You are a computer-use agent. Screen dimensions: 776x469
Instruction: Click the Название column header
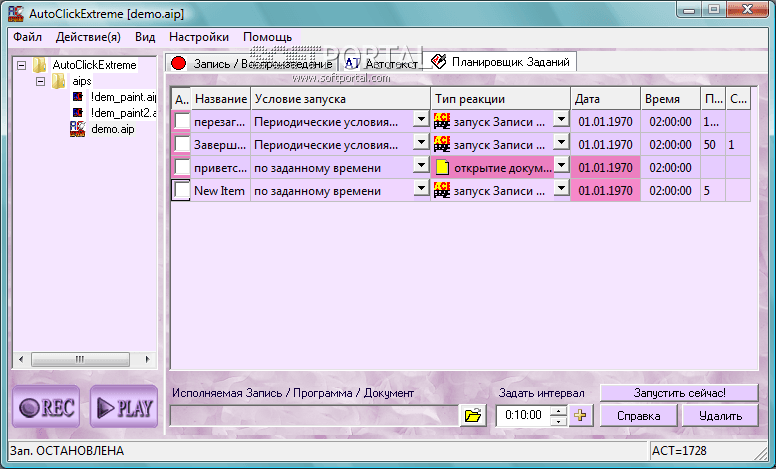[x=221, y=98]
